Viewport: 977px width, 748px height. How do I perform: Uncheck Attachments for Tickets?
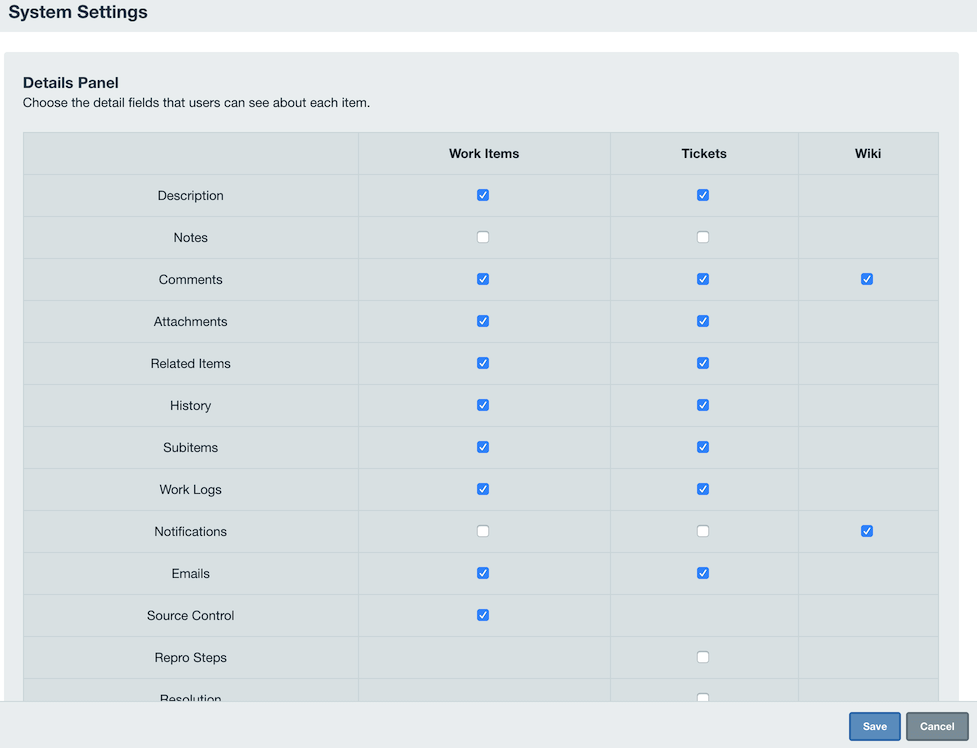click(x=703, y=321)
